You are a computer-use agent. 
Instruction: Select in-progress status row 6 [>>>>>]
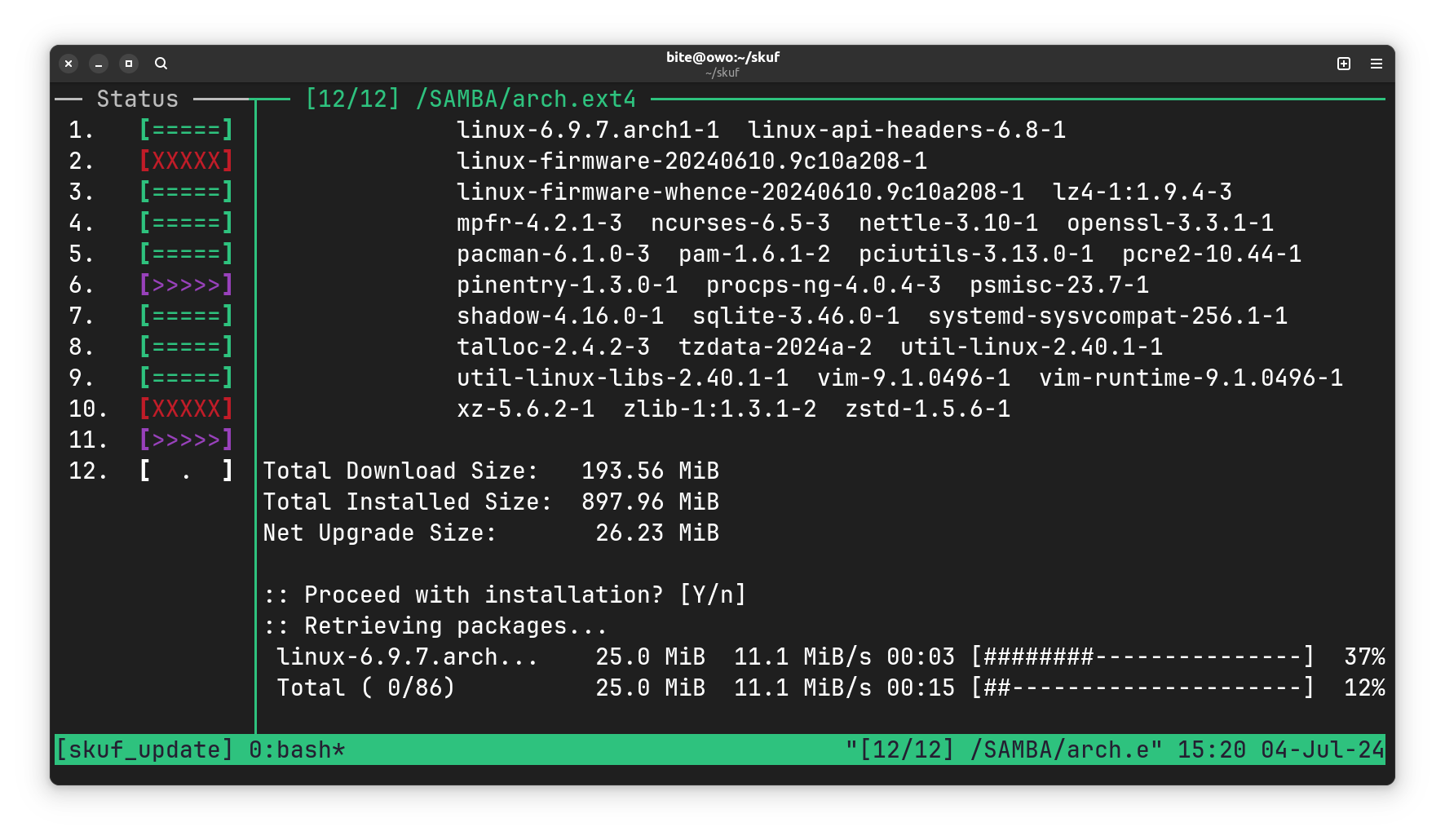point(186,285)
